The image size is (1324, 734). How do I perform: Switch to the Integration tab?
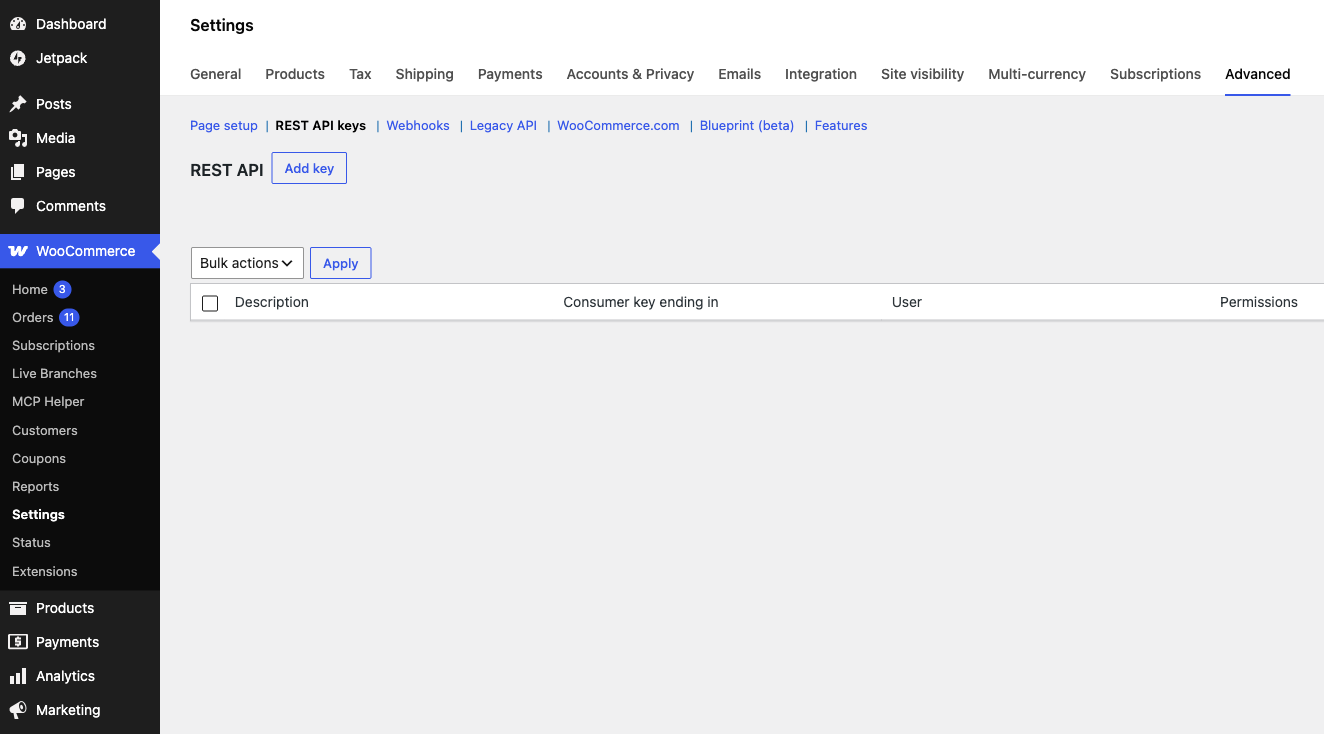tap(821, 74)
